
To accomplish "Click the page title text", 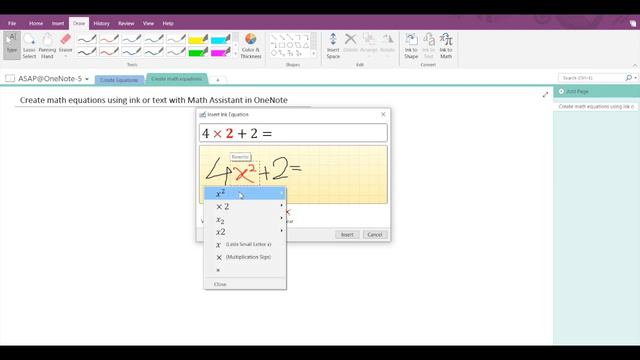I will point(153,100).
